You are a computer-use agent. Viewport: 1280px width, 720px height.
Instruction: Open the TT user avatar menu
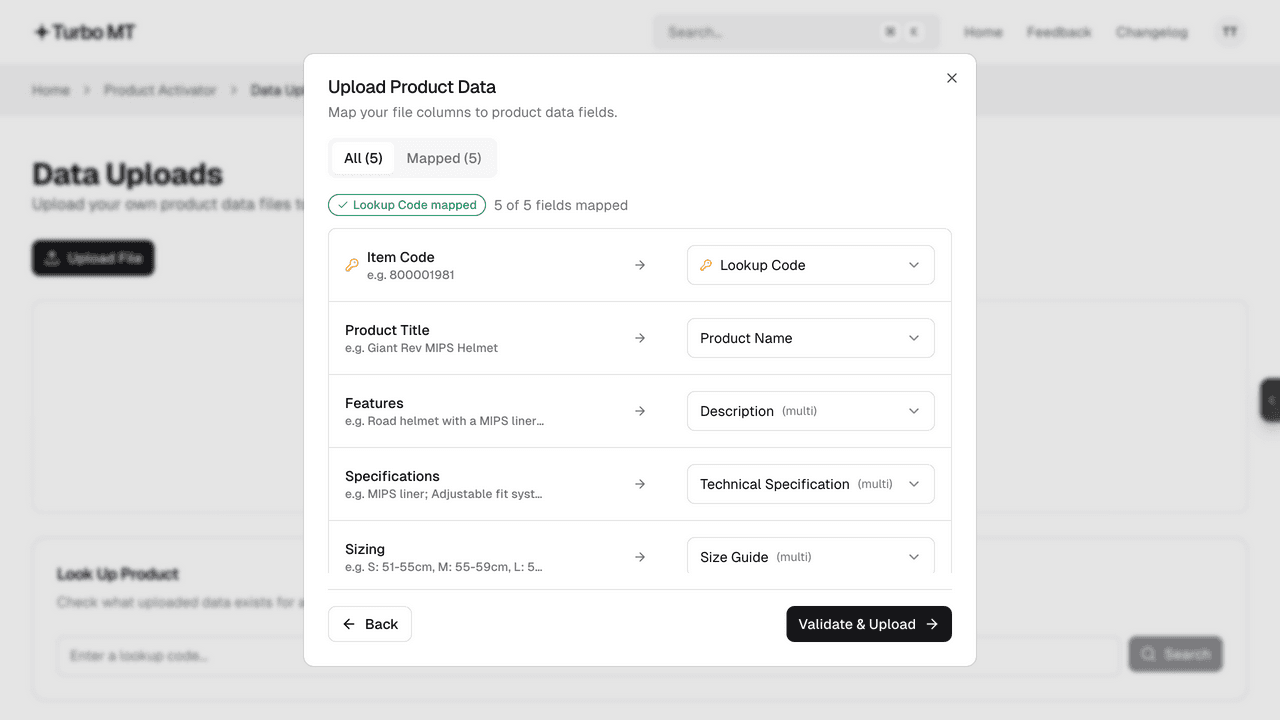[x=1230, y=32]
